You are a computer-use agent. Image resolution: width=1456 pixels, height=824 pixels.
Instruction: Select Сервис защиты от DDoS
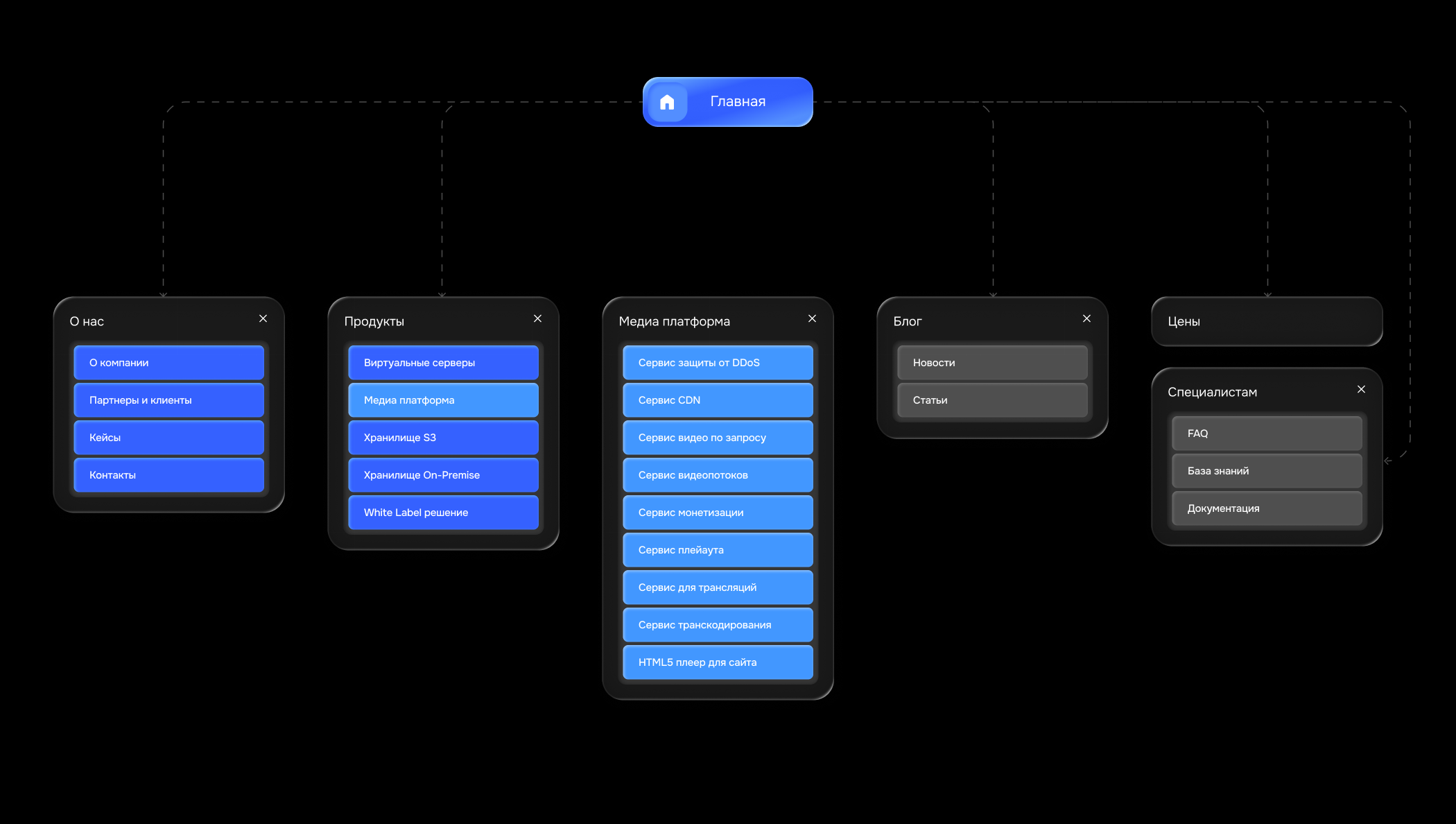point(718,363)
